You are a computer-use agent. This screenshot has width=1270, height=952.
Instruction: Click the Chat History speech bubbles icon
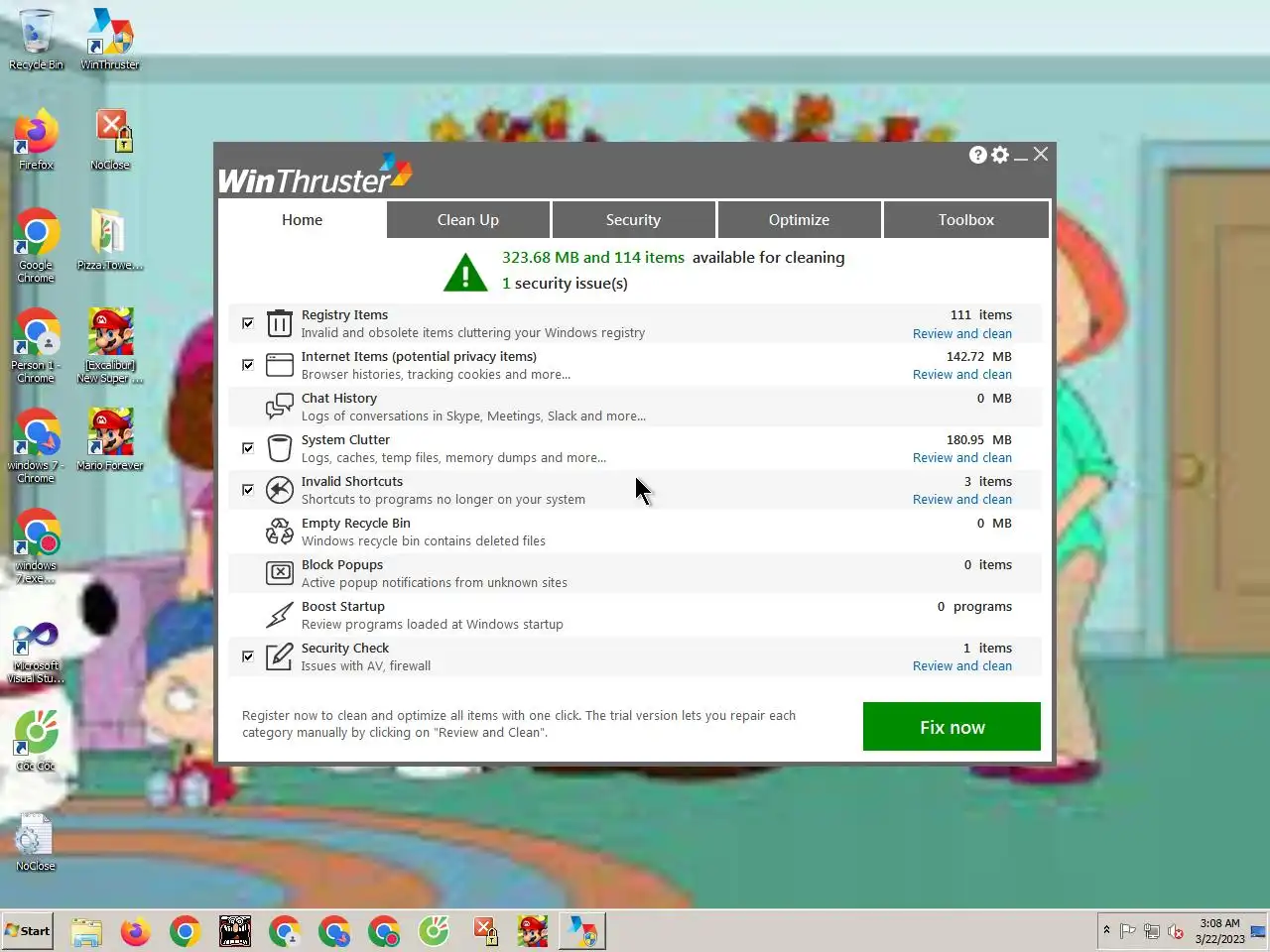click(280, 407)
